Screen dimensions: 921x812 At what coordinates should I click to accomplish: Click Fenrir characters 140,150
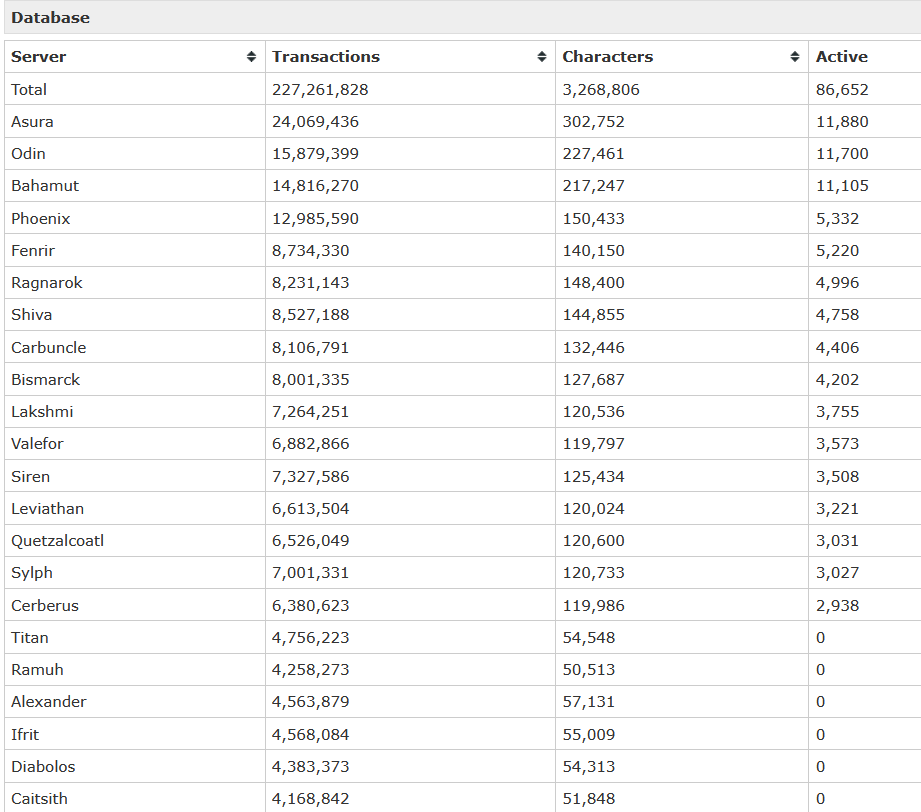[593, 250]
